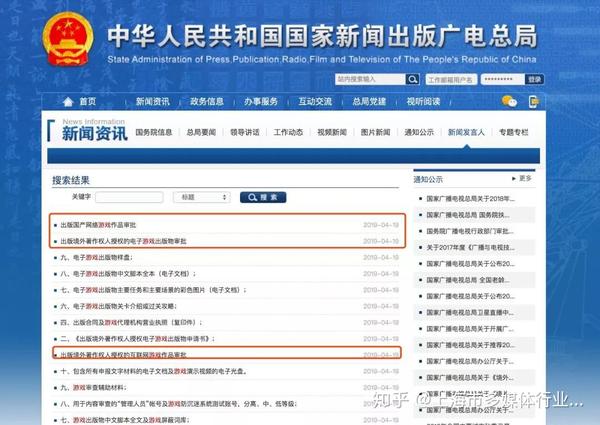
Task: Open notice 国家广播电视总局关于《境外...
Action: click(x=468, y=378)
